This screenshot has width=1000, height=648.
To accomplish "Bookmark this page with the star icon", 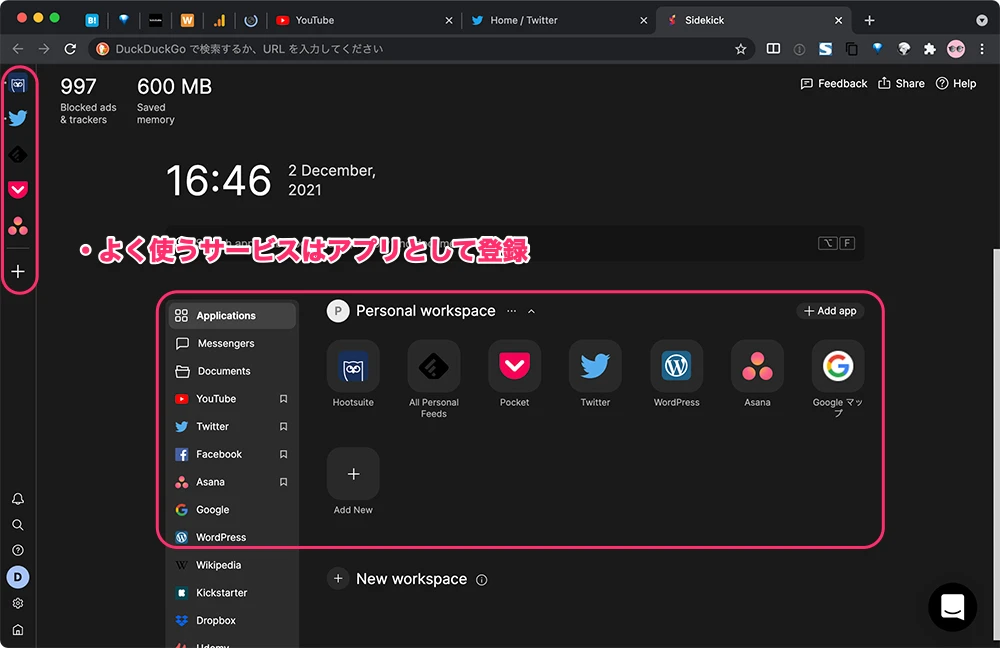I will coord(740,49).
